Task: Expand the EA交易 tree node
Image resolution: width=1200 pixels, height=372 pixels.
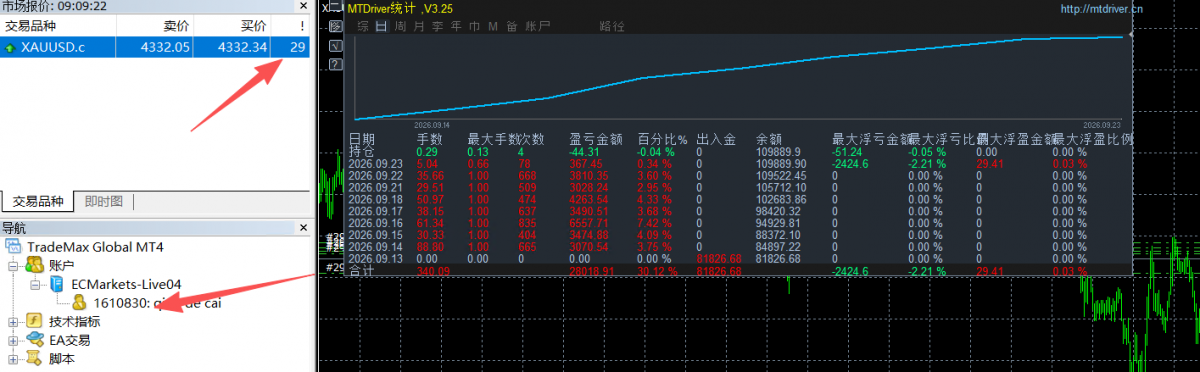Action: pyautogui.click(x=12, y=341)
